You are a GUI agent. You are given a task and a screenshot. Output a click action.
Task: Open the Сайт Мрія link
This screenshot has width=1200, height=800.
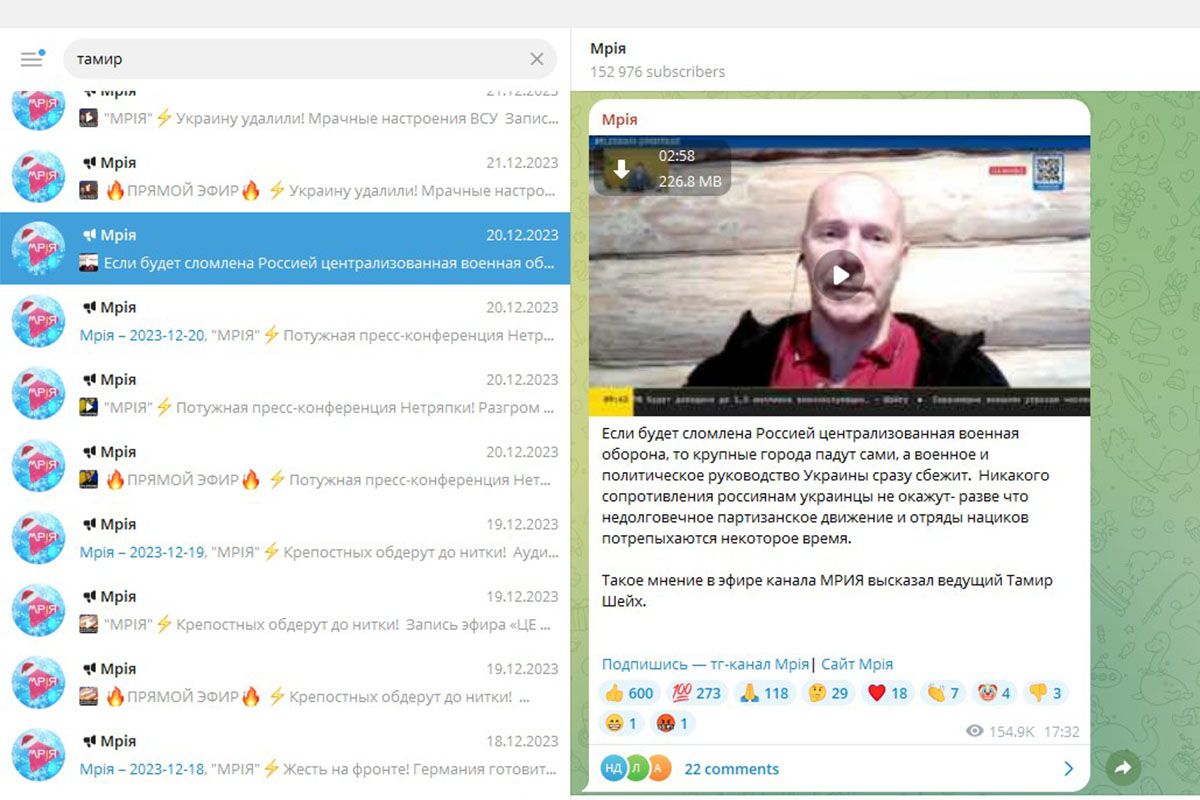tap(855, 663)
